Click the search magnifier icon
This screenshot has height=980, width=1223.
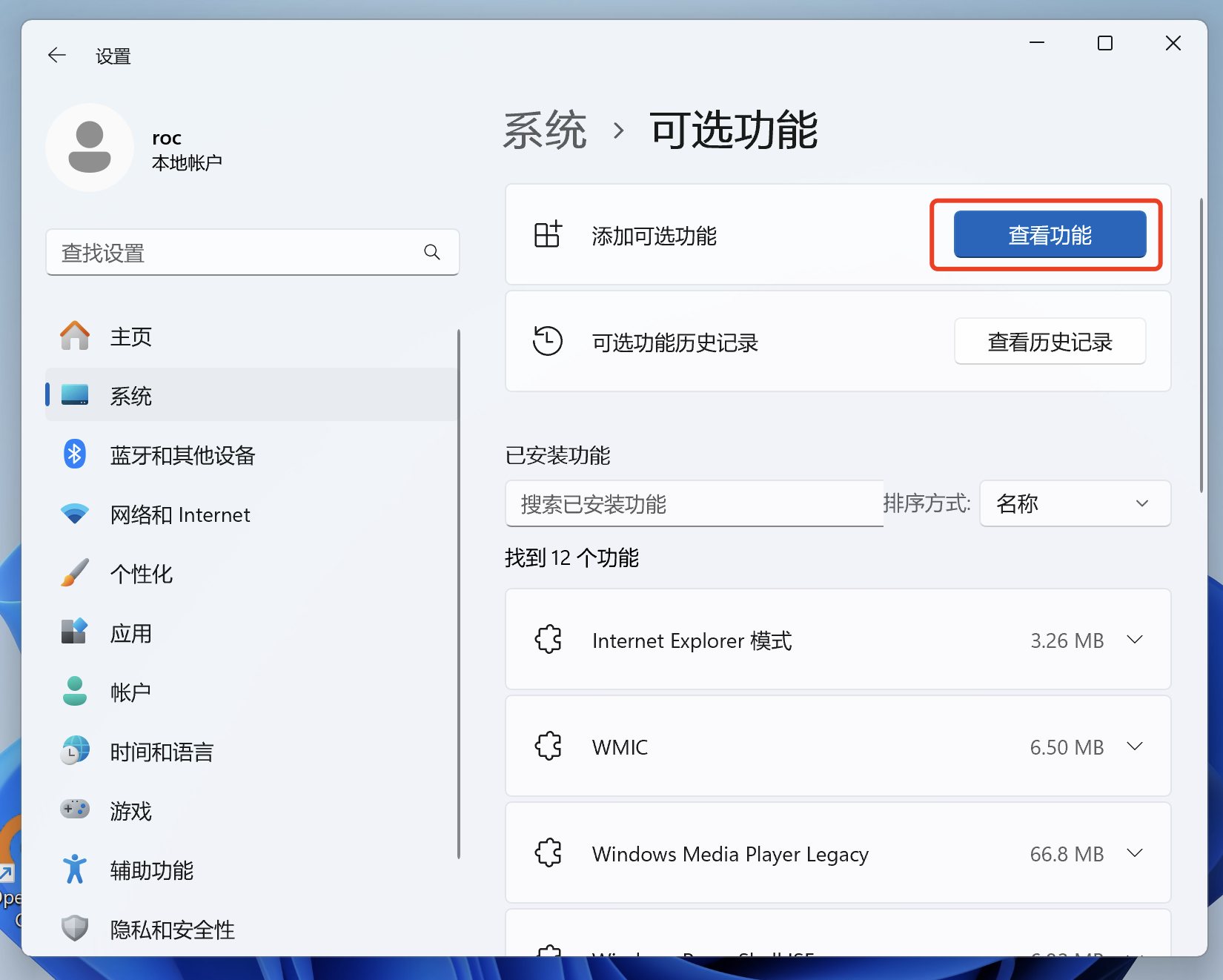(x=432, y=252)
